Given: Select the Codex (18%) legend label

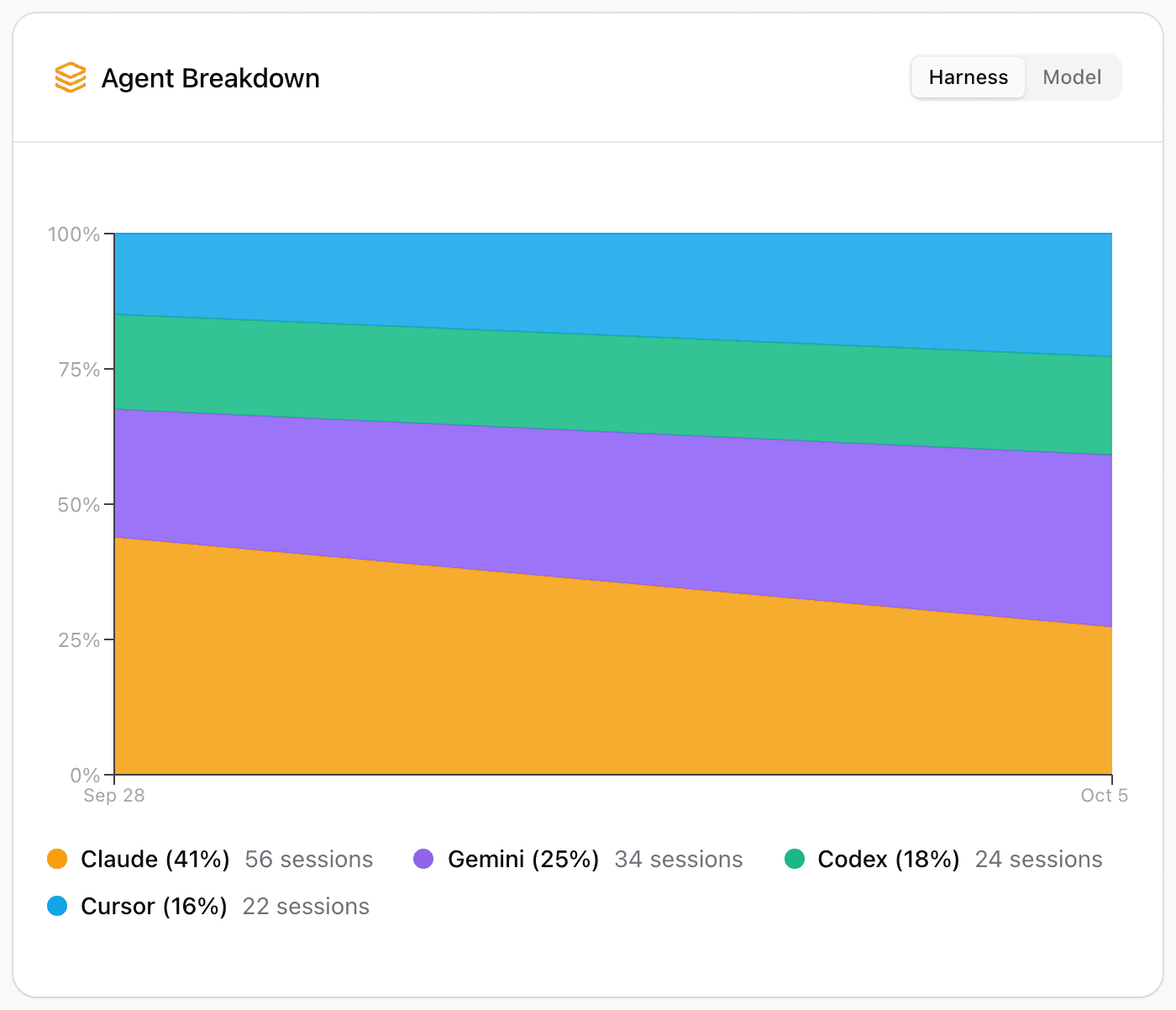Looking at the screenshot, I should pyautogui.click(x=889, y=859).
